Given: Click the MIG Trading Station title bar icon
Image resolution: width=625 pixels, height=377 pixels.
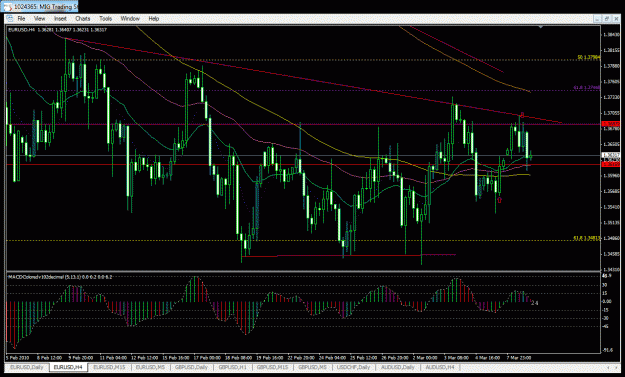Looking at the screenshot, I should (x=8, y=7).
